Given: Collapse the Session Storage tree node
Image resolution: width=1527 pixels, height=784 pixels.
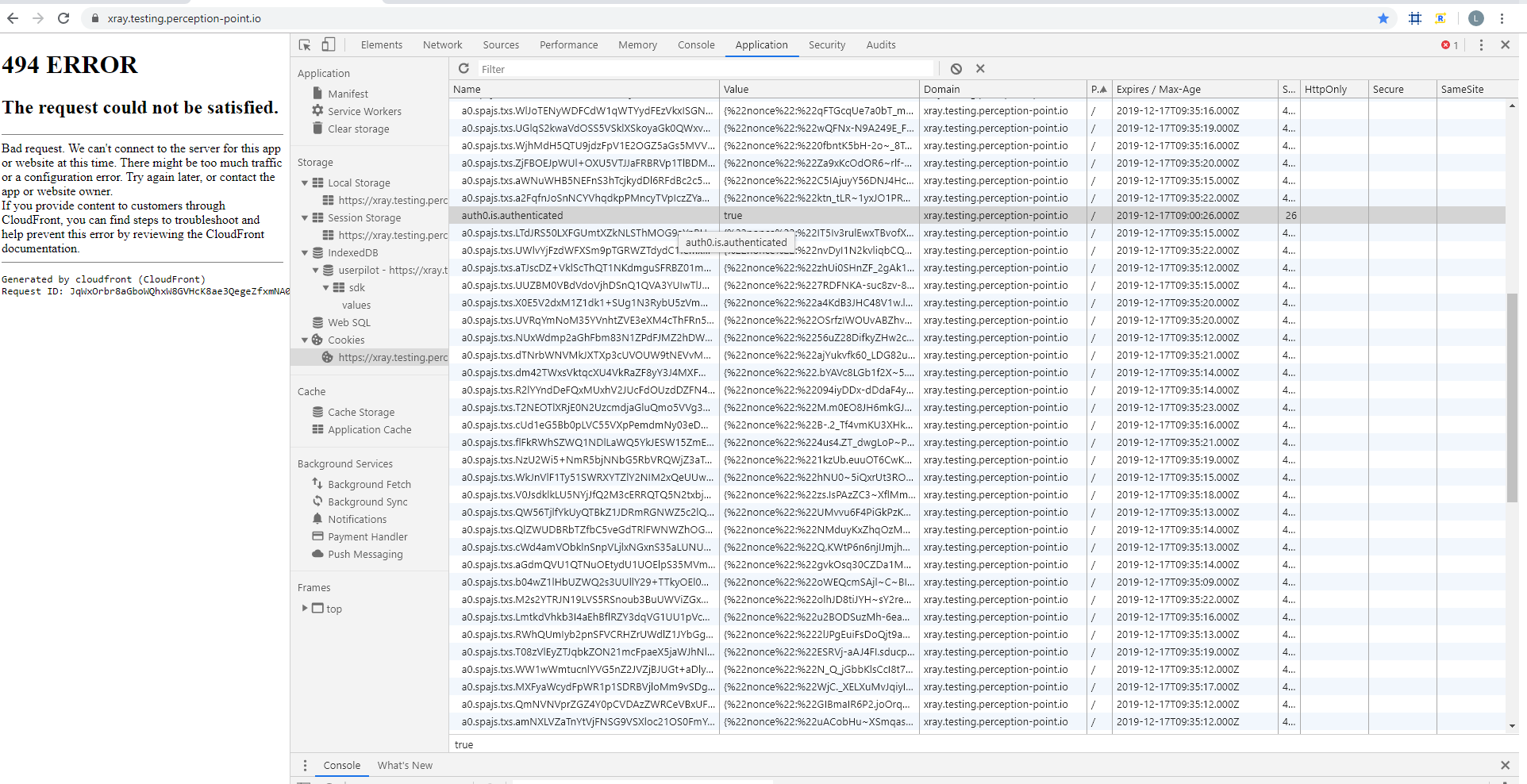Looking at the screenshot, I should pyautogui.click(x=305, y=217).
